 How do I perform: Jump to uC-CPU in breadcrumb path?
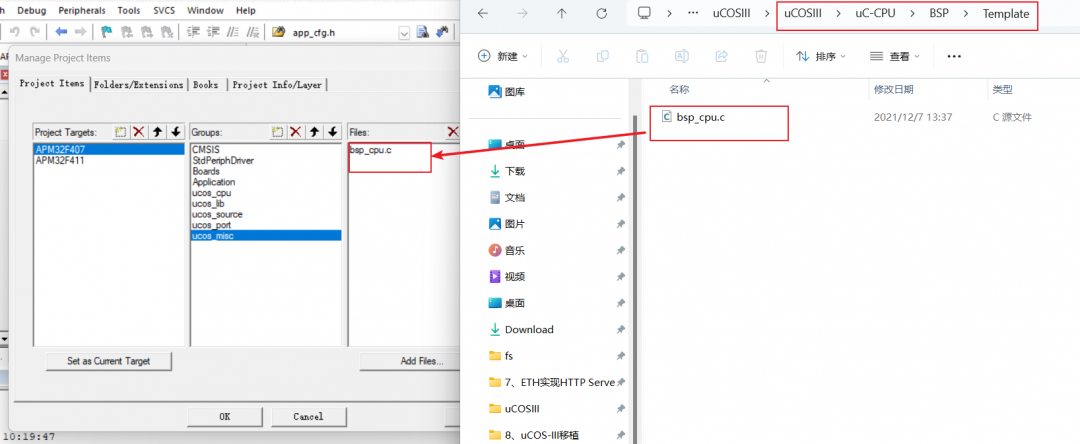pos(875,14)
